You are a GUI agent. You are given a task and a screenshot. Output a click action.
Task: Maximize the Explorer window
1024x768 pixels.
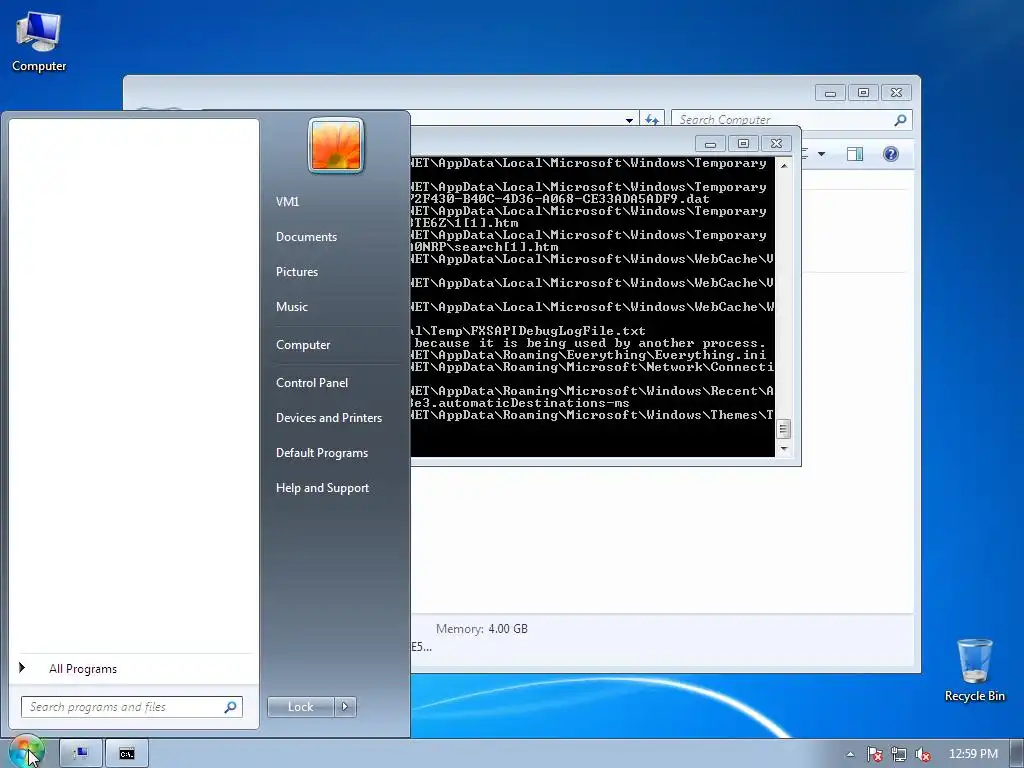(863, 93)
